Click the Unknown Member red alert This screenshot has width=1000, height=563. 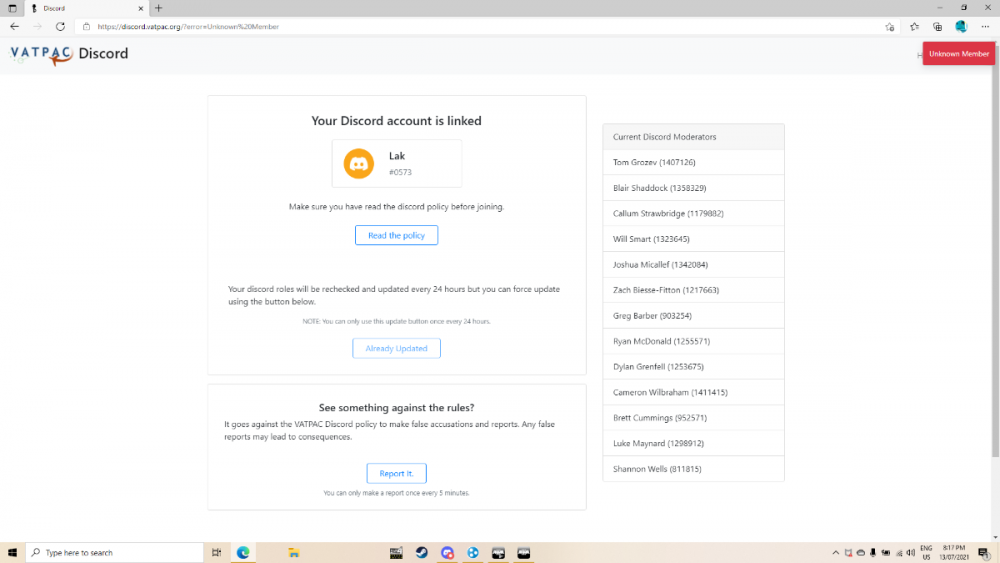click(x=959, y=54)
